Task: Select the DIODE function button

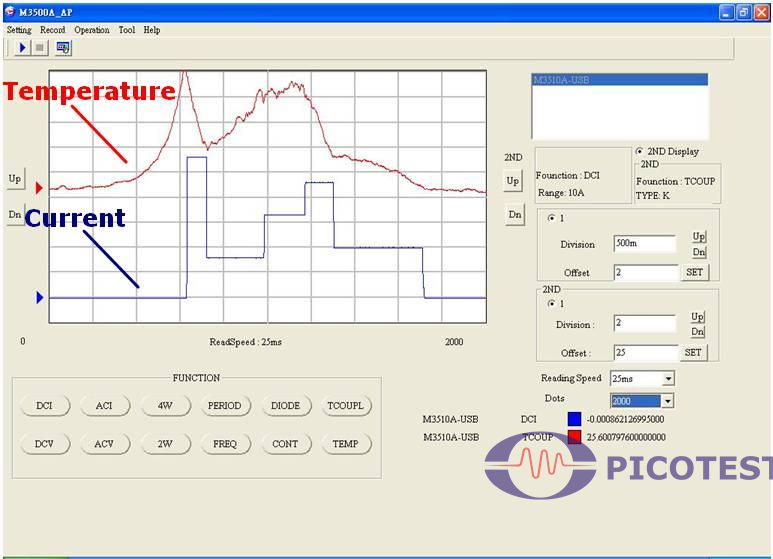Action: [x=285, y=406]
